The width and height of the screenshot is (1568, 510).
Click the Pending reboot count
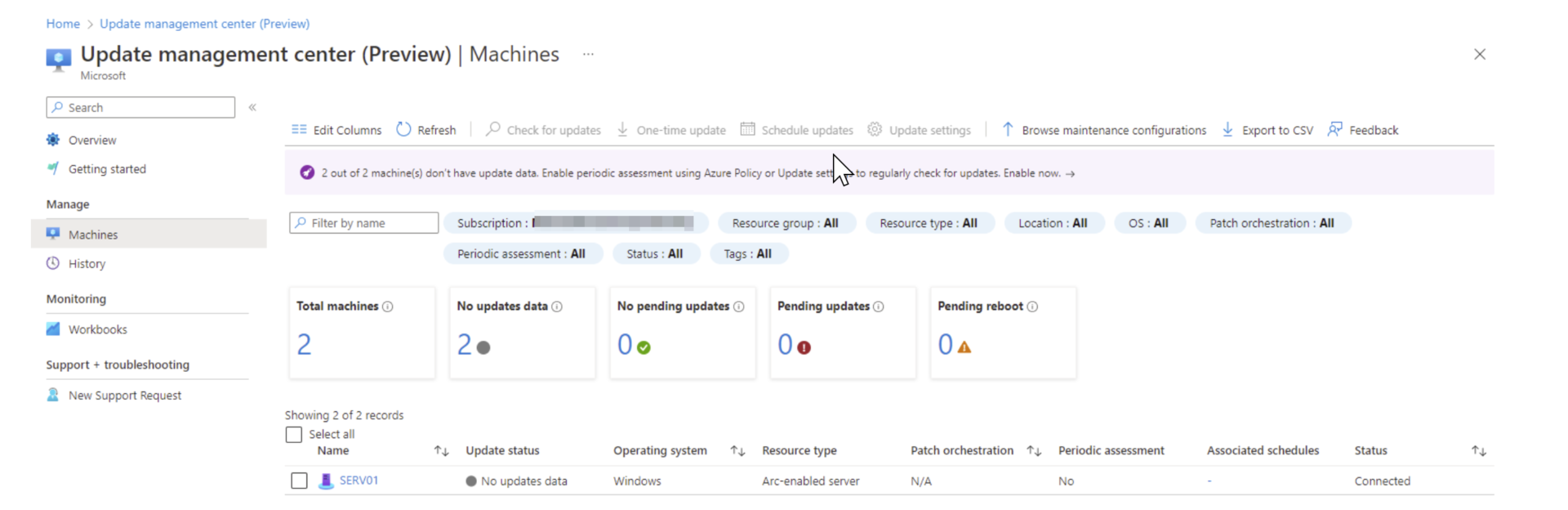(945, 345)
